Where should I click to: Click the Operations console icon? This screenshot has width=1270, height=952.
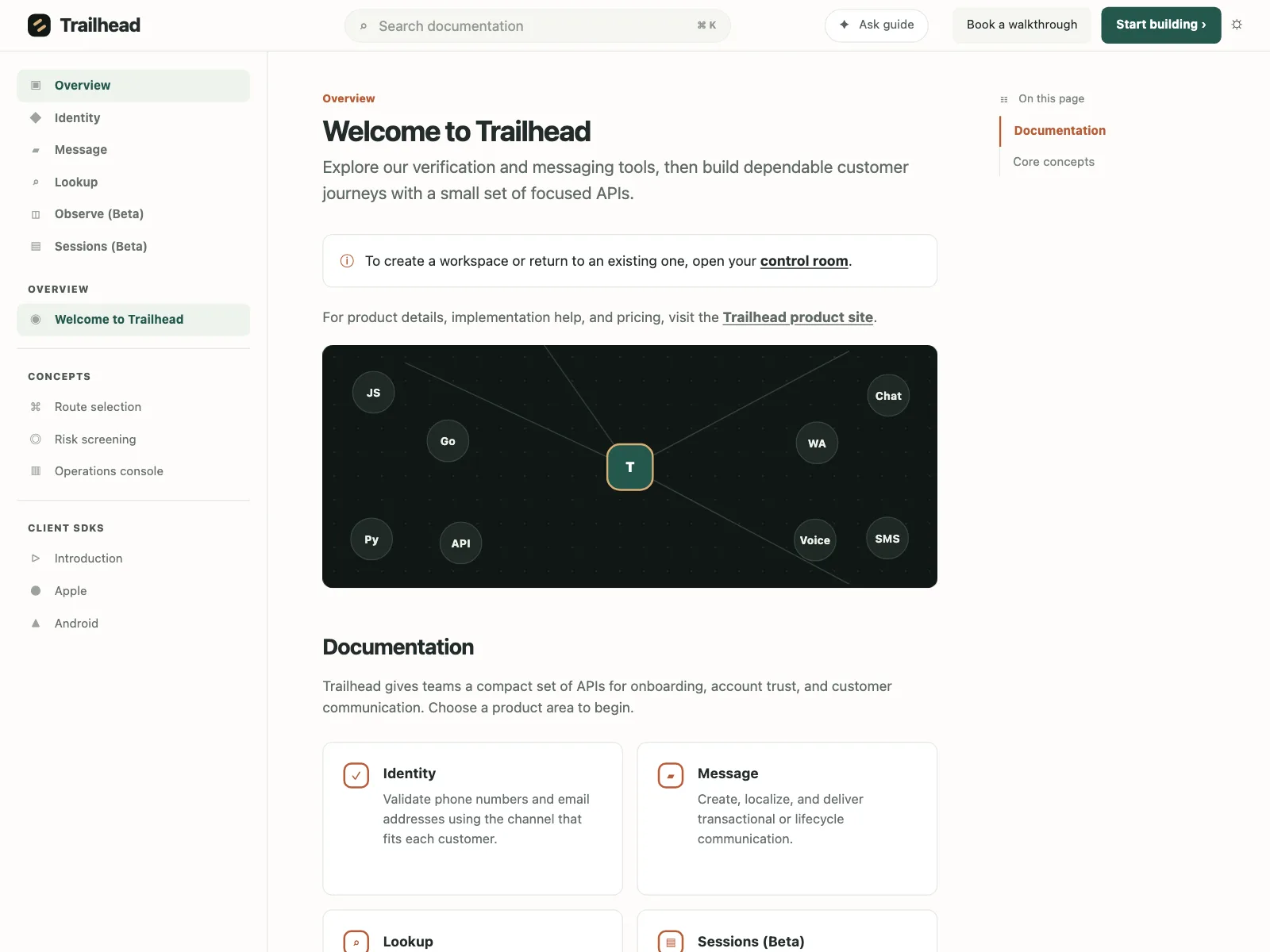pos(36,471)
